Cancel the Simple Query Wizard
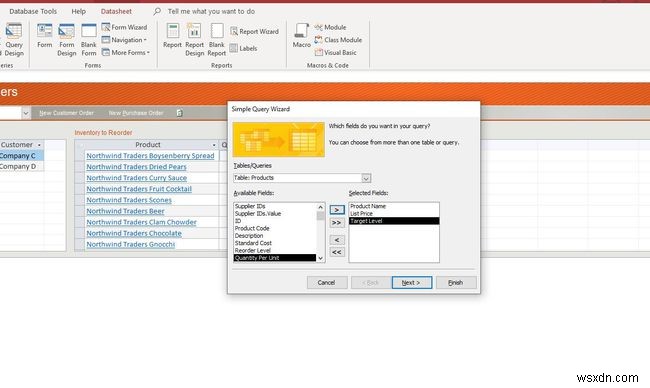Viewport: 650px width, 388px height. click(327, 283)
